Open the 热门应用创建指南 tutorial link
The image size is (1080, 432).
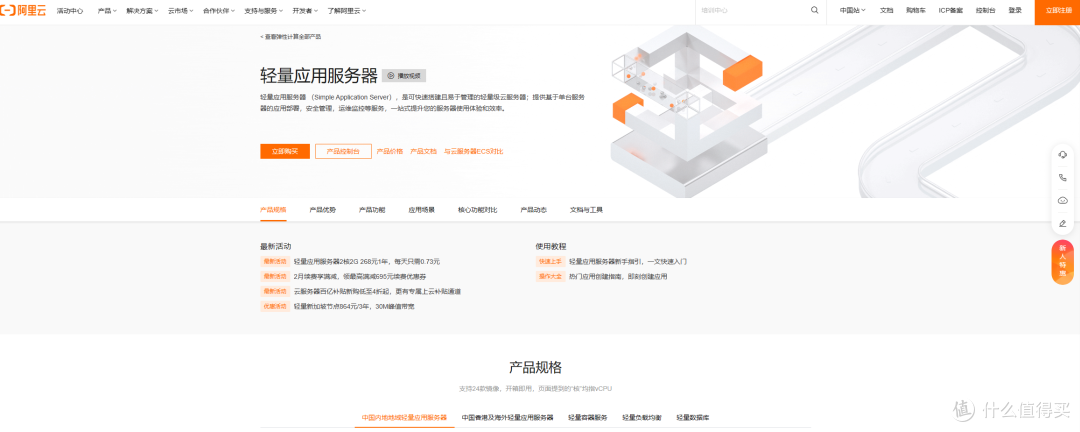[618, 276]
